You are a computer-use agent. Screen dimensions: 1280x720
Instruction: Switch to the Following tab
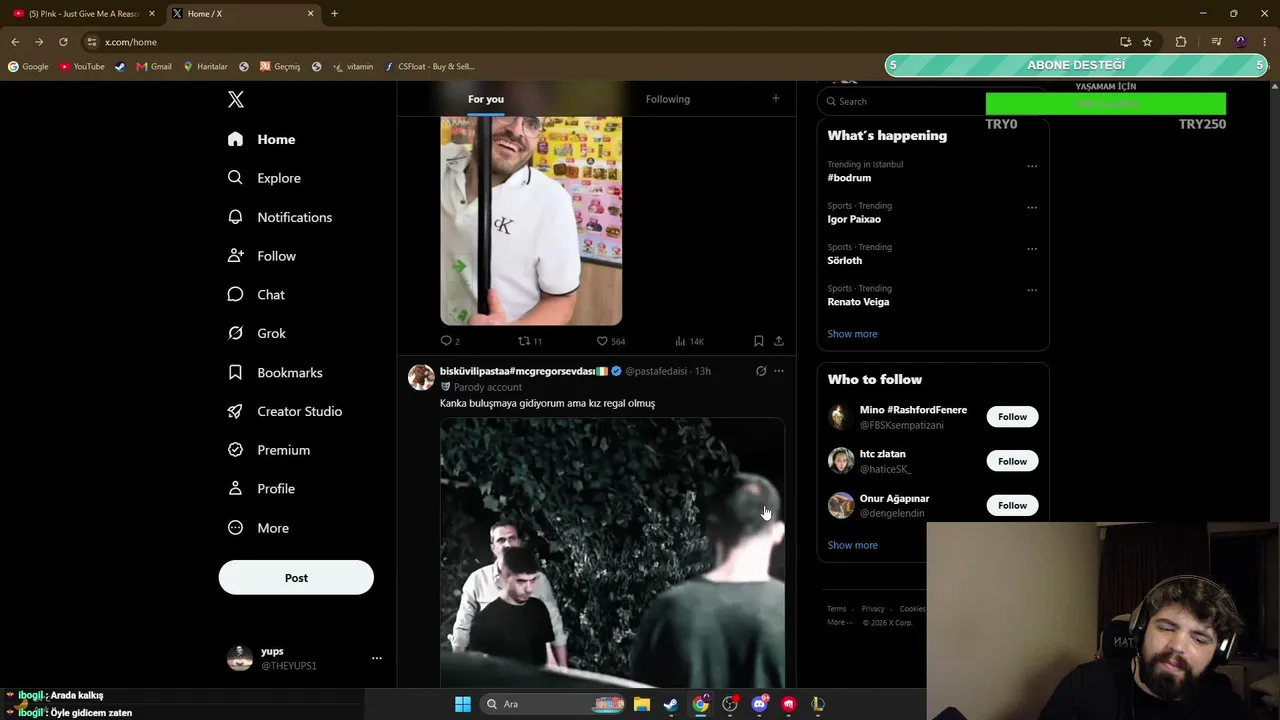coord(668,99)
